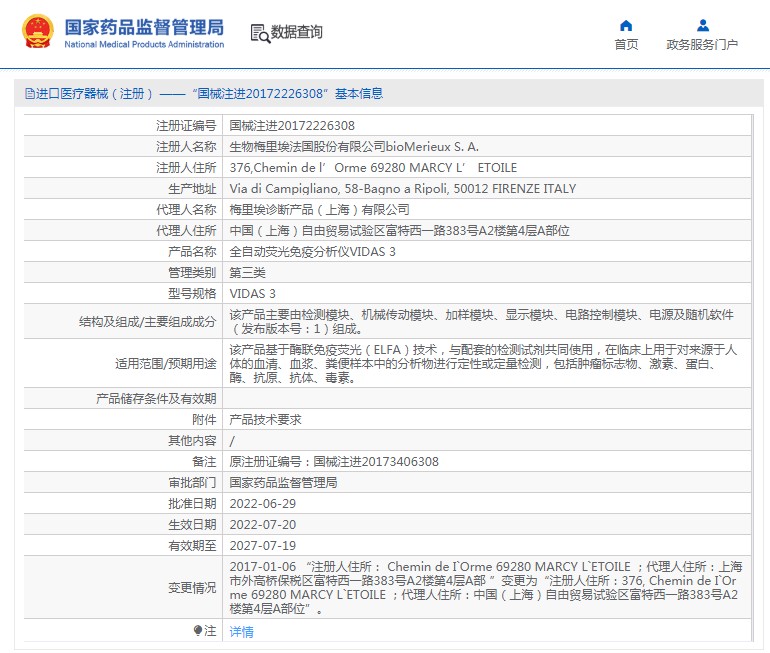
Task: Select registration number 国械注进20172226308 value cell
Action: pos(292,126)
